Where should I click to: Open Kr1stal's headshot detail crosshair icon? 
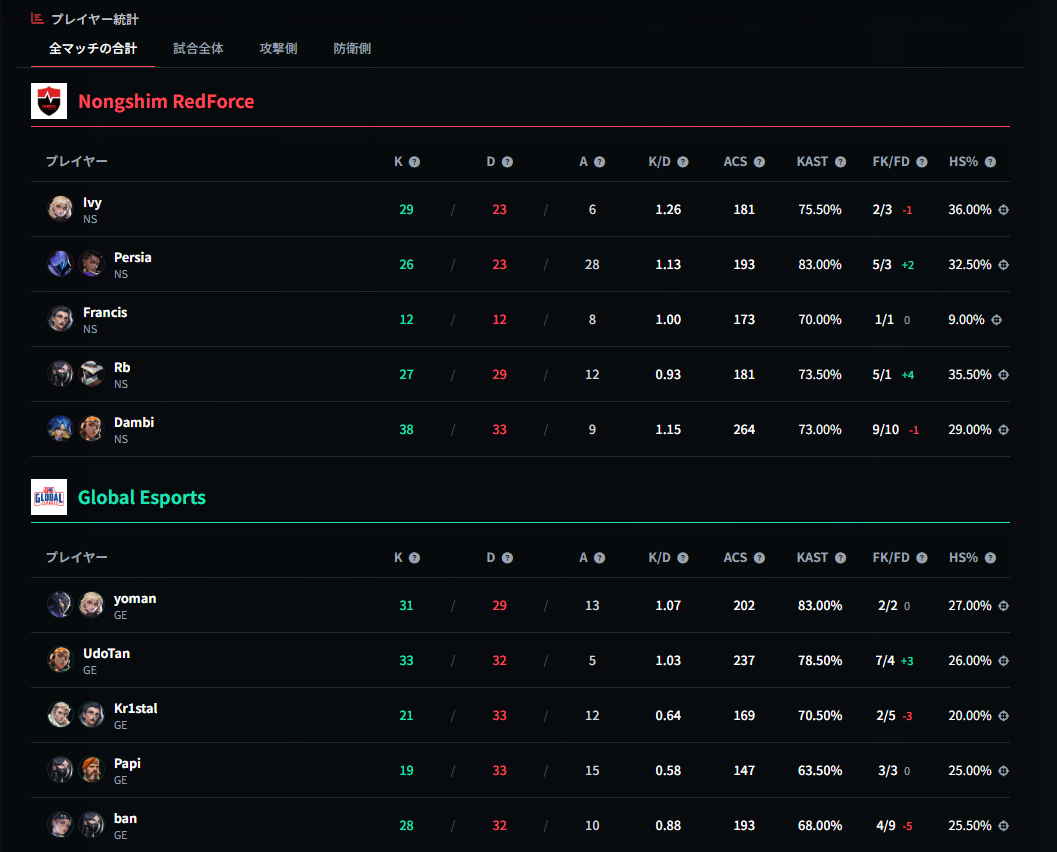pos(1003,716)
